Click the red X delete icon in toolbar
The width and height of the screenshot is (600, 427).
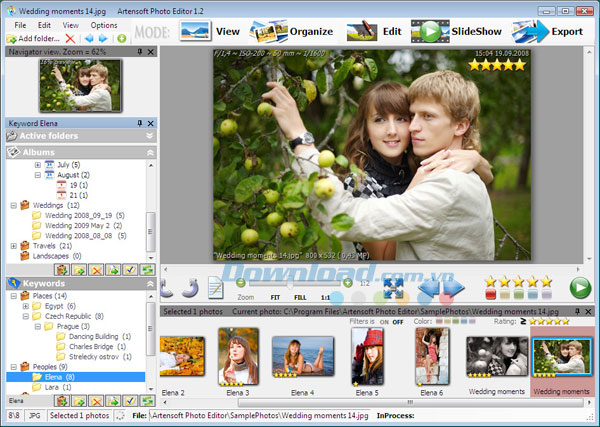(x=70, y=38)
